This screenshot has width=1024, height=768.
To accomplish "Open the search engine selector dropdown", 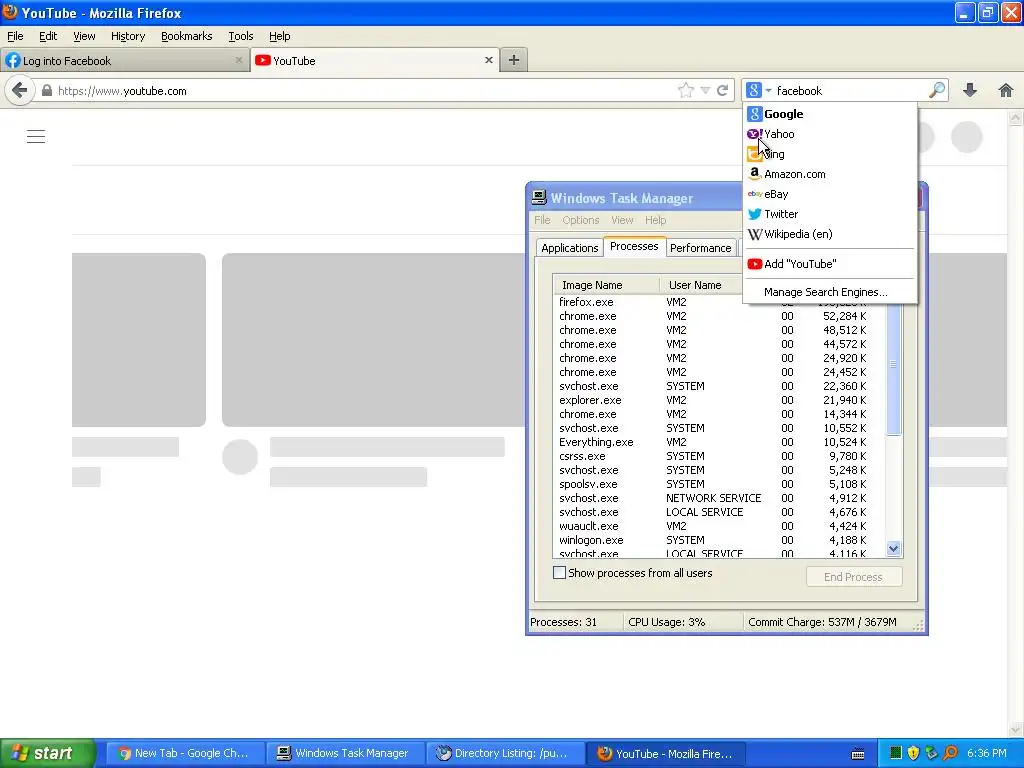I will click(x=760, y=90).
